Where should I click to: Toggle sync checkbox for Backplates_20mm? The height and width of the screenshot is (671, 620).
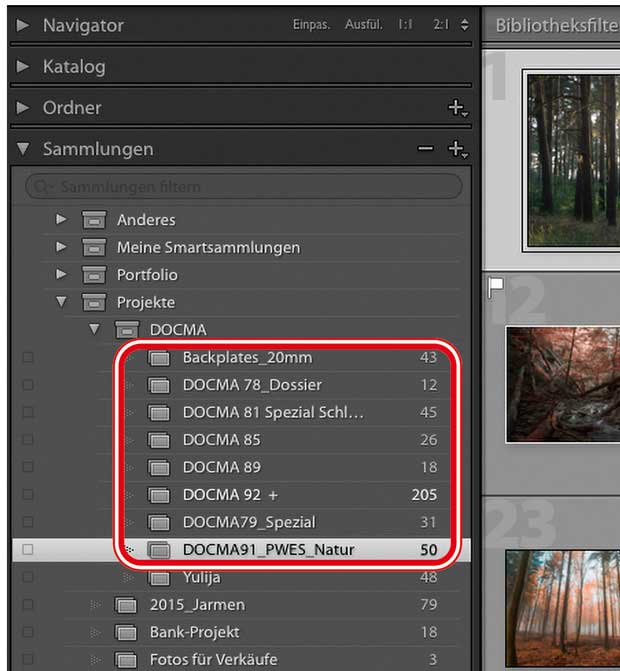pyautogui.click(x=28, y=357)
